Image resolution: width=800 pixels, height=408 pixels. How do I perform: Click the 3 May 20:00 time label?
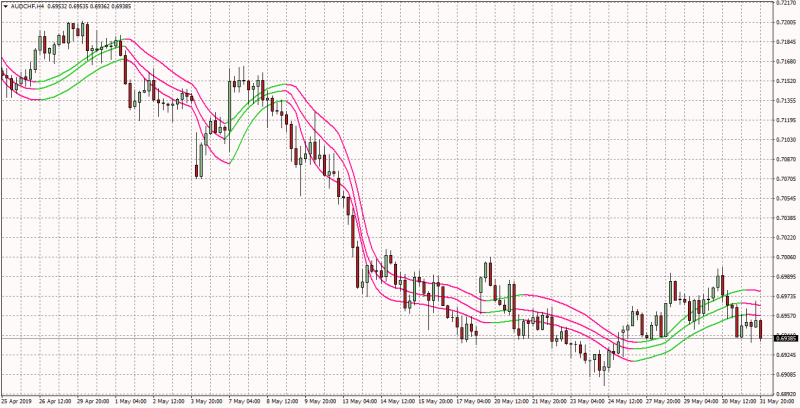pyautogui.click(x=209, y=403)
